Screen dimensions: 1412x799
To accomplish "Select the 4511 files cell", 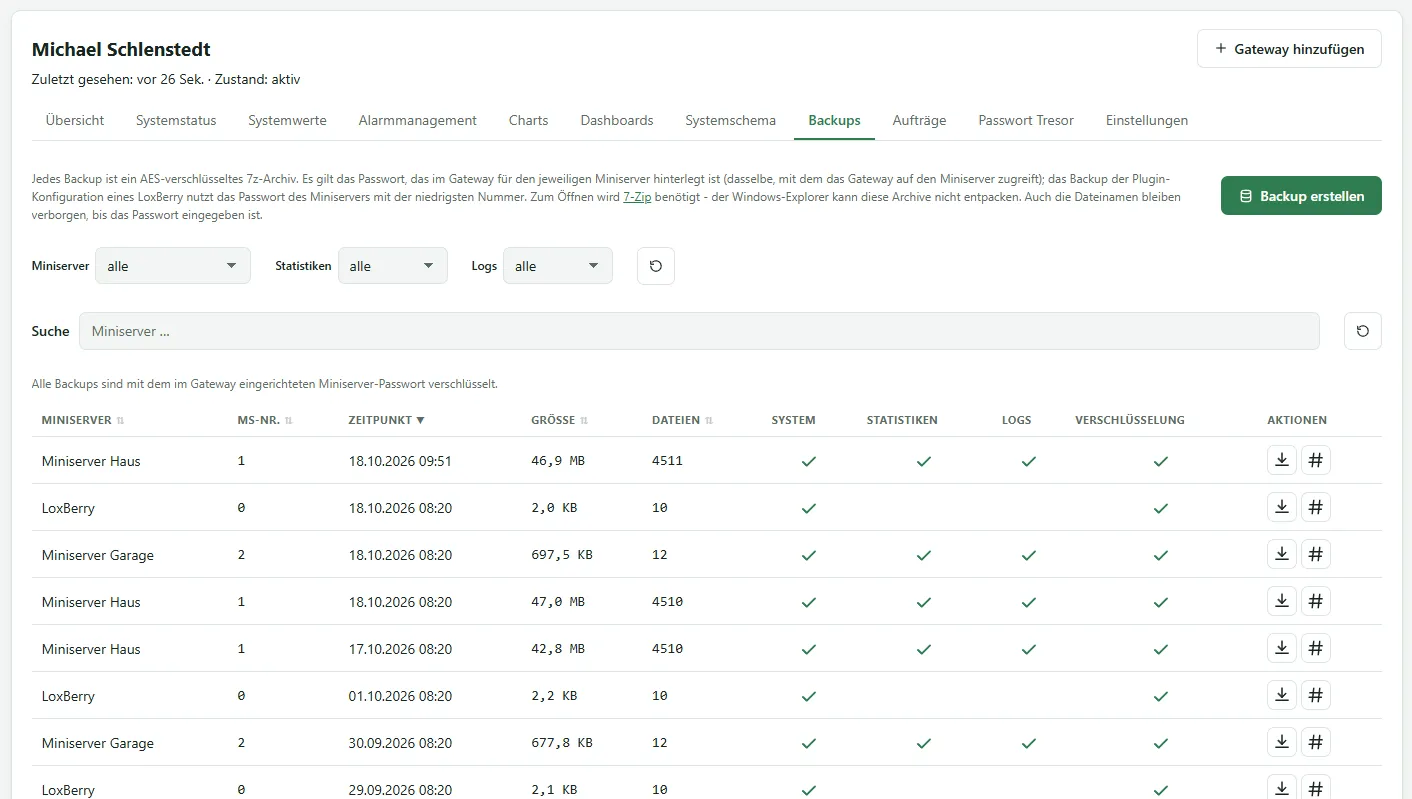I will click(667, 461).
